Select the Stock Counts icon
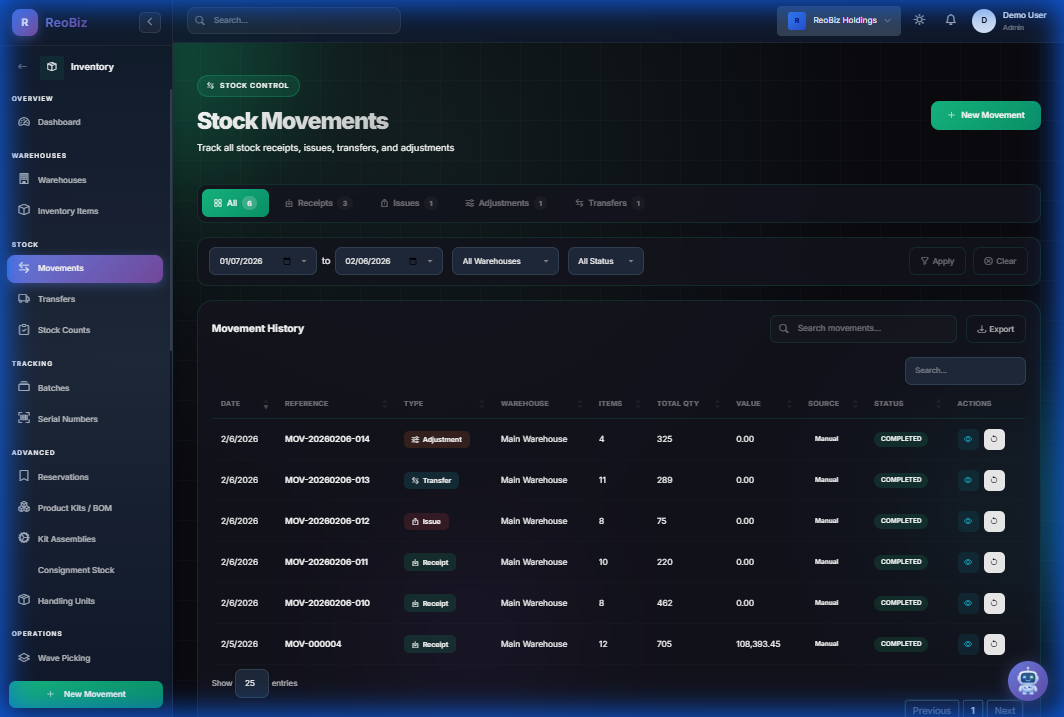The height and width of the screenshot is (717, 1064). pyautogui.click(x=23, y=329)
